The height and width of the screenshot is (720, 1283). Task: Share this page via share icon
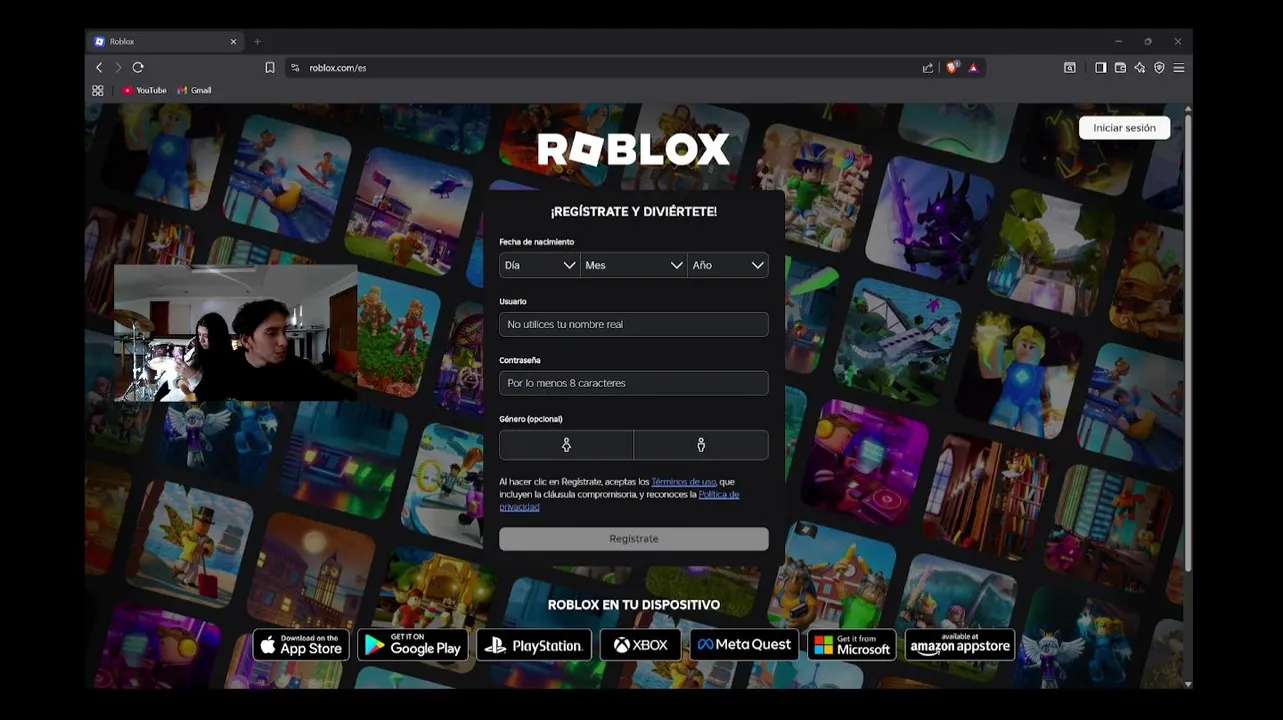coord(928,68)
